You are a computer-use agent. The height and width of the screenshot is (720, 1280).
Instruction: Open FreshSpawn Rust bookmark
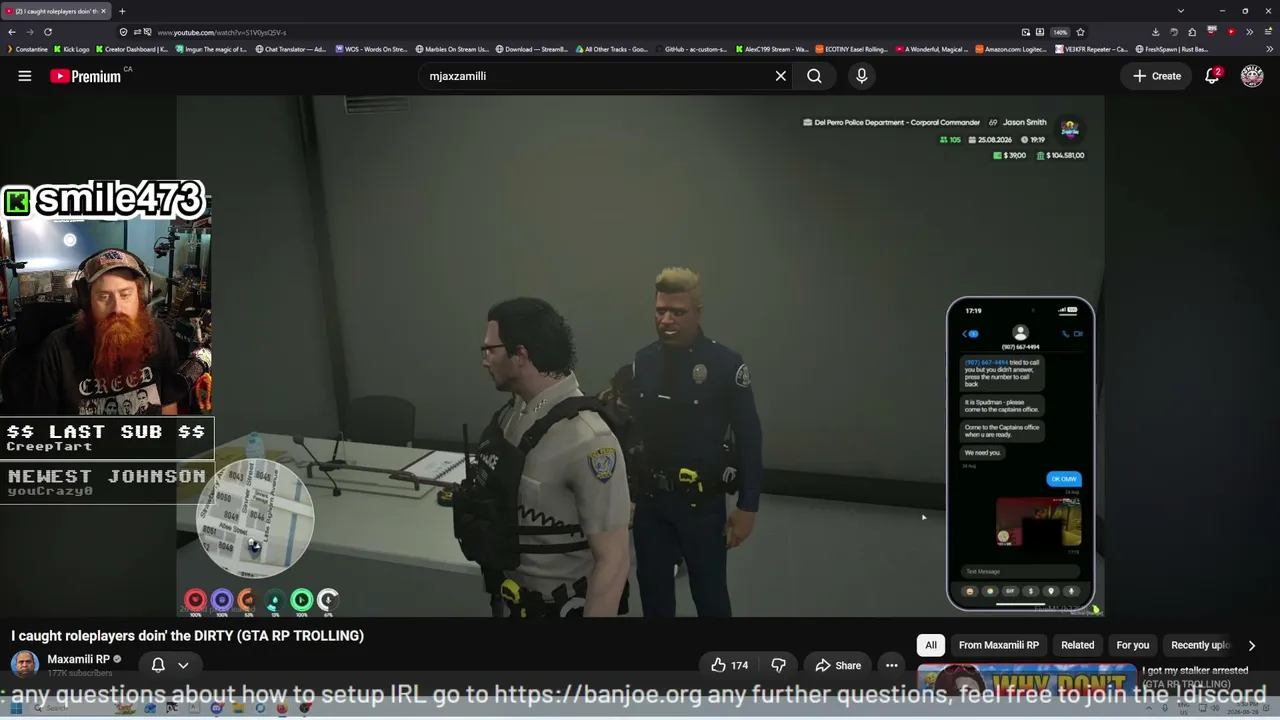[x=1171, y=49]
